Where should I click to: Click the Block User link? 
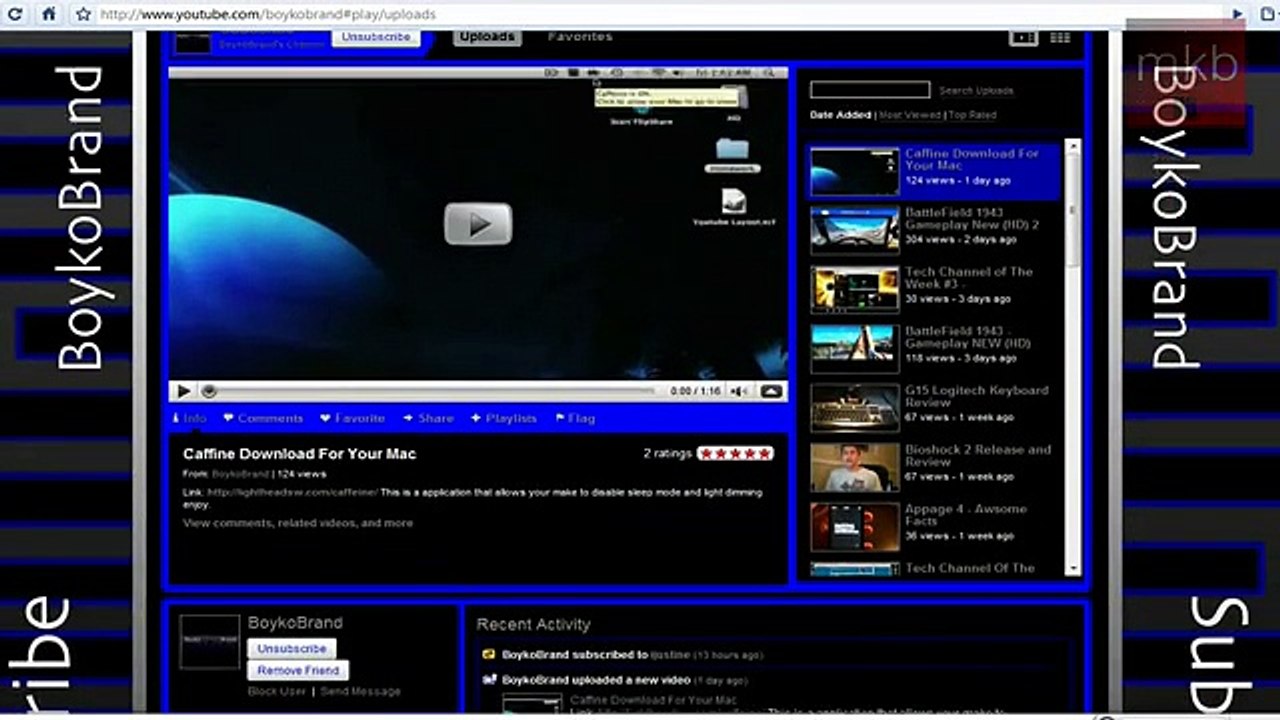coord(277,692)
